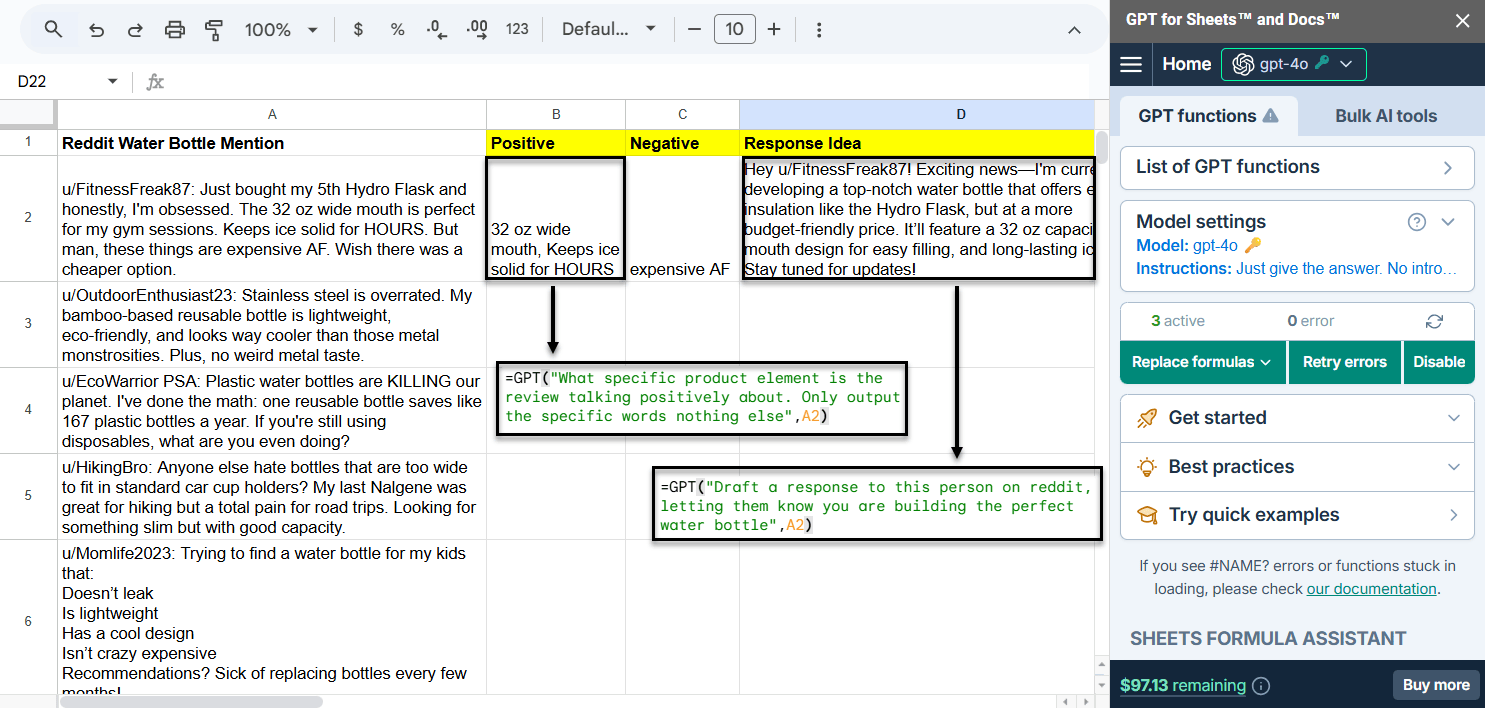This screenshot has height=708, width=1485.
Task: Redo the last action
Action: tap(135, 30)
